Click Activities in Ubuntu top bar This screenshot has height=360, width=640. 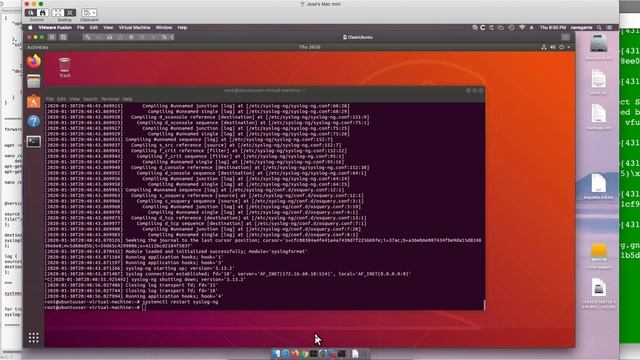tap(38, 47)
